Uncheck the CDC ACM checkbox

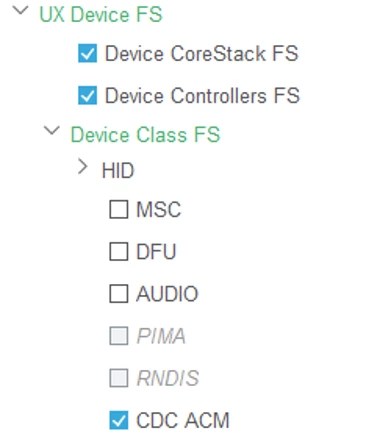(119, 420)
